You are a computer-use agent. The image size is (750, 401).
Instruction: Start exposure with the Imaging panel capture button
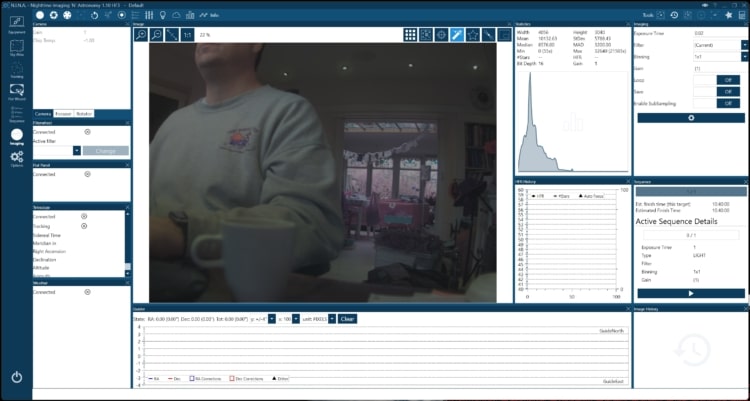click(691, 118)
